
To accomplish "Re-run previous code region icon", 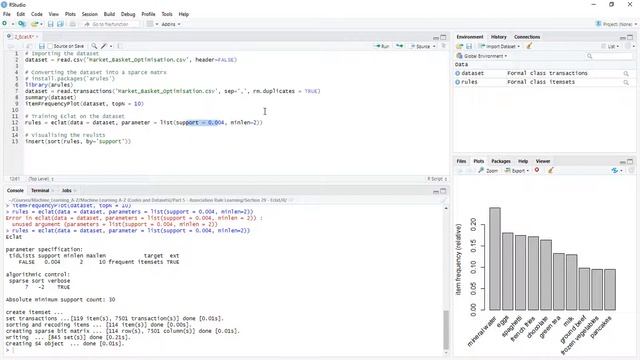I will coord(400,46).
